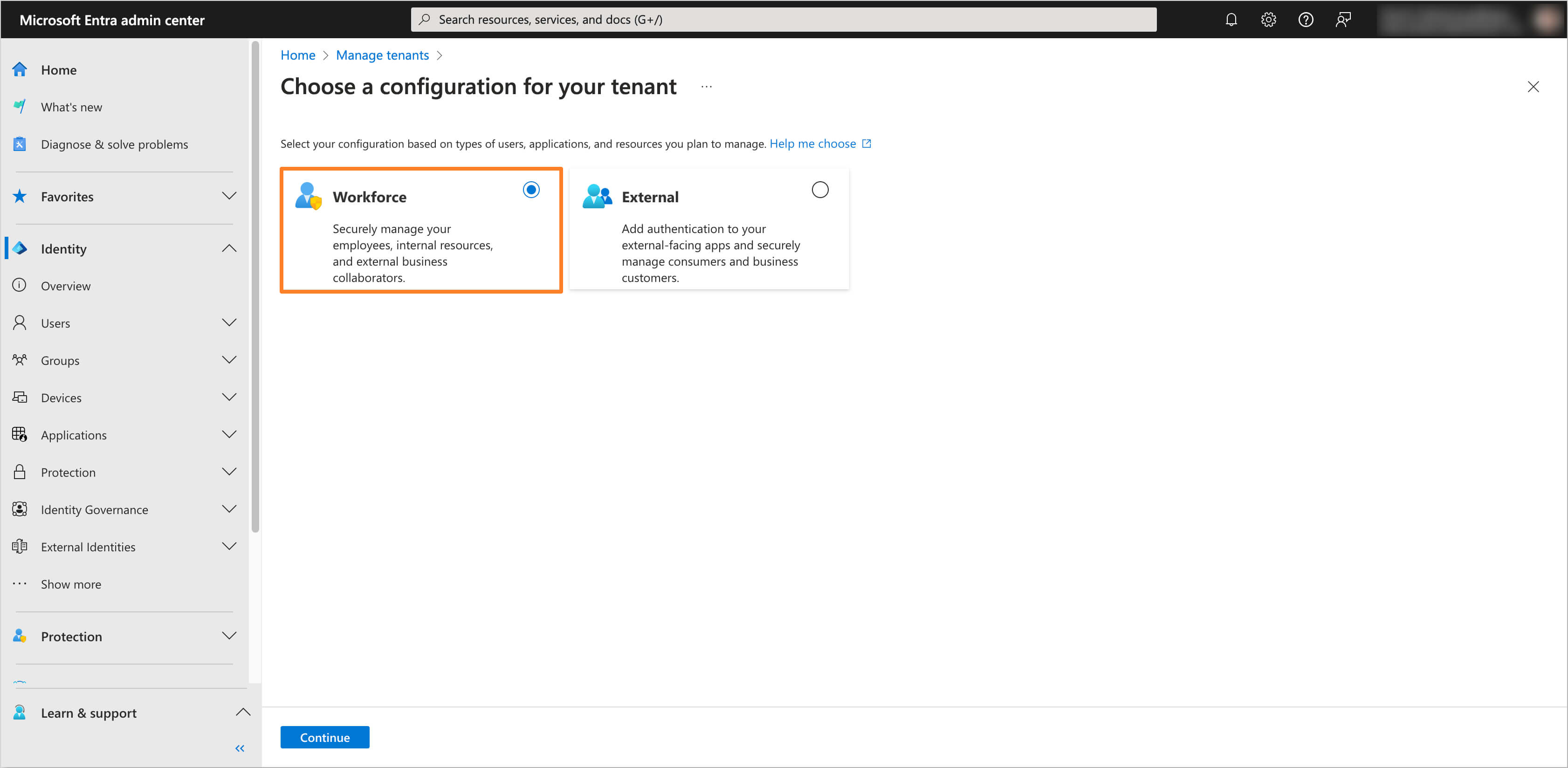The height and width of the screenshot is (768, 1568).
Task: Click the What's new sidebar icon
Action: [x=20, y=107]
